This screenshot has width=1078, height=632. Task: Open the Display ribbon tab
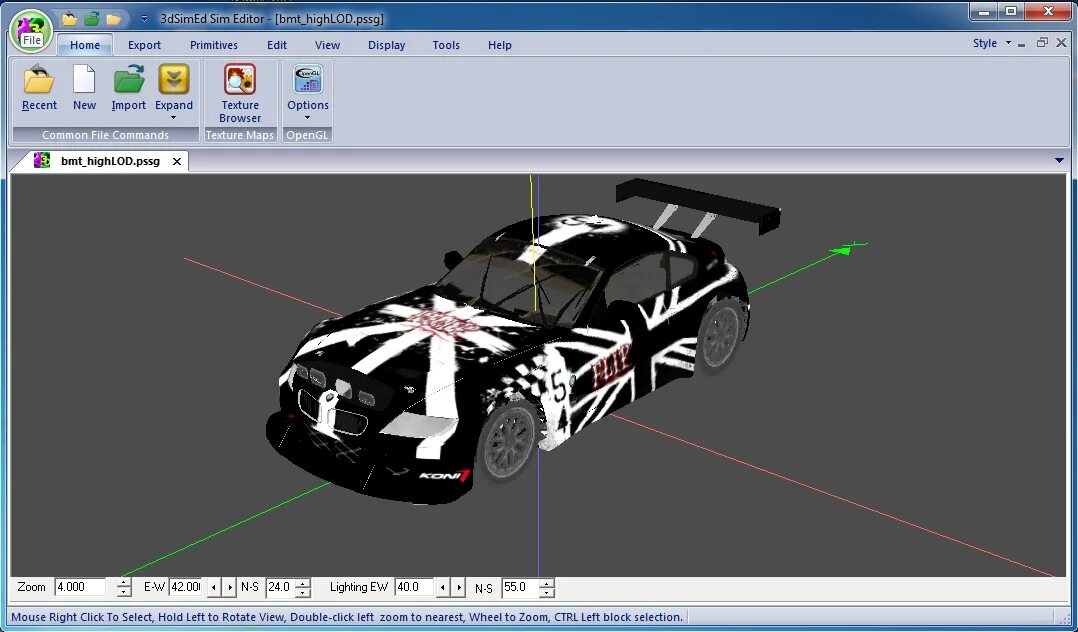tap(386, 45)
